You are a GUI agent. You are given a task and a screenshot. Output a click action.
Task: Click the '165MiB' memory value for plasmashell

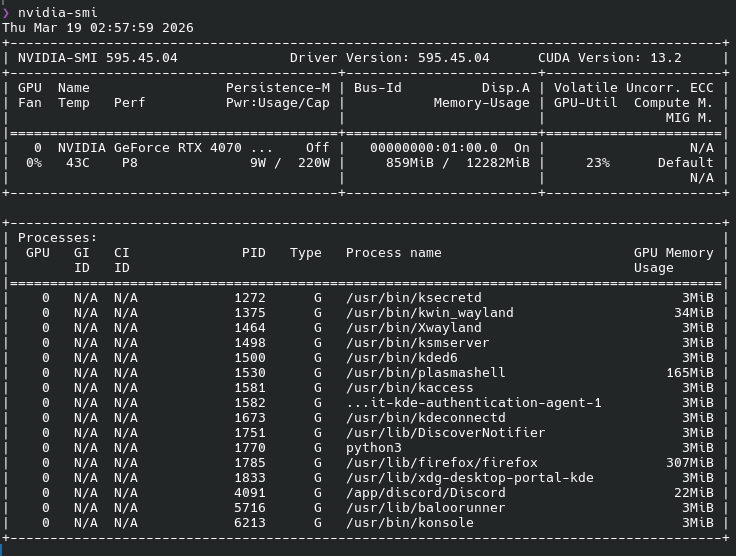tap(690, 373)
